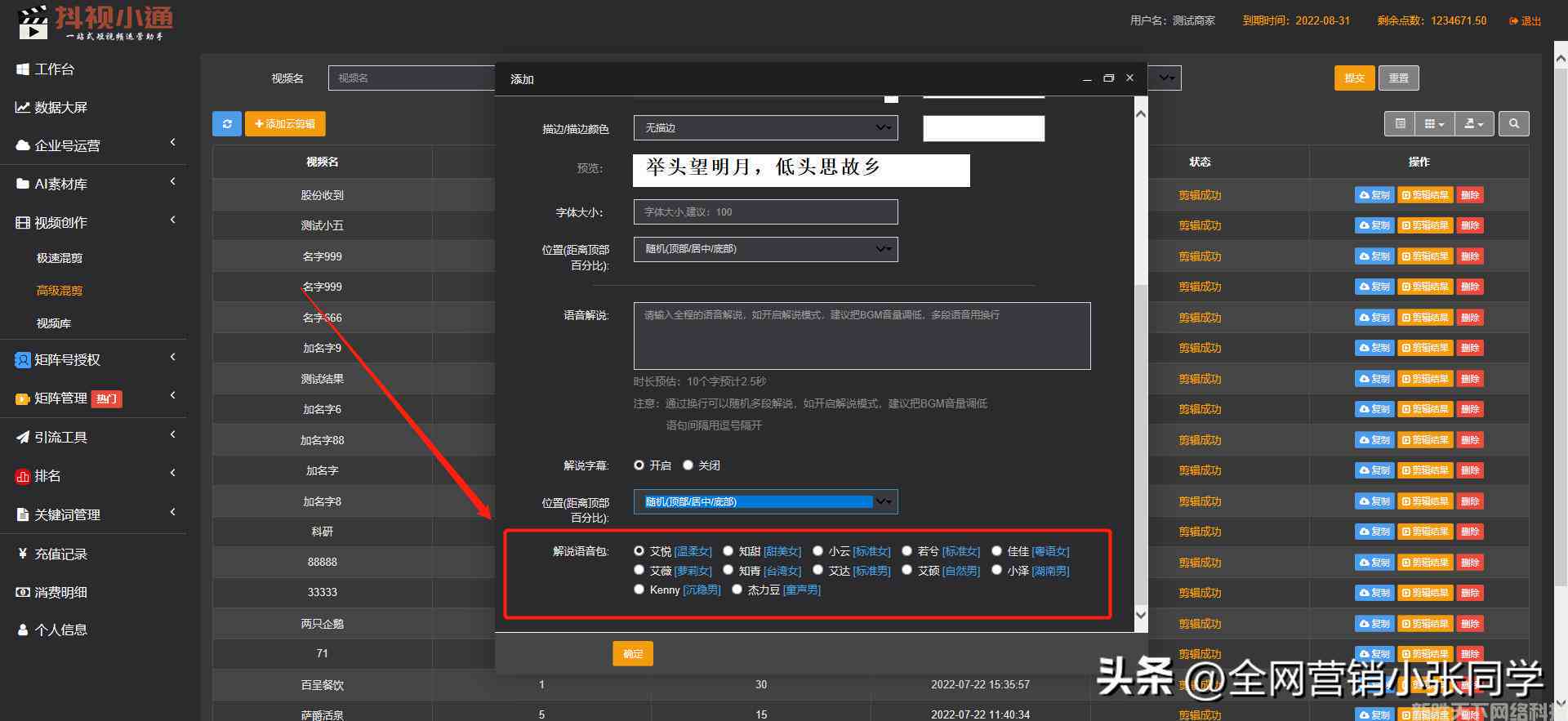Click the orange 提交 button
1568x721 pixels.
point(1355,78)
